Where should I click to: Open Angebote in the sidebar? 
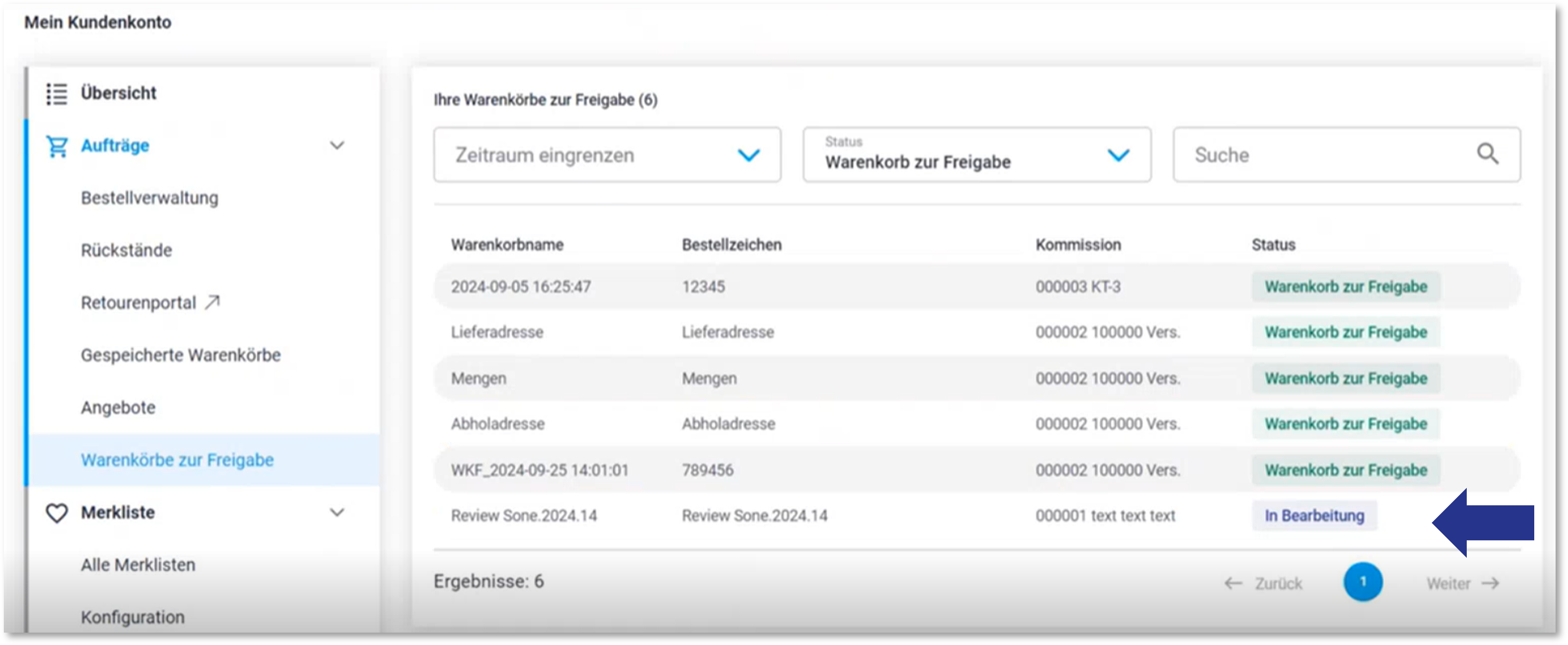click(x=118, y=408)
